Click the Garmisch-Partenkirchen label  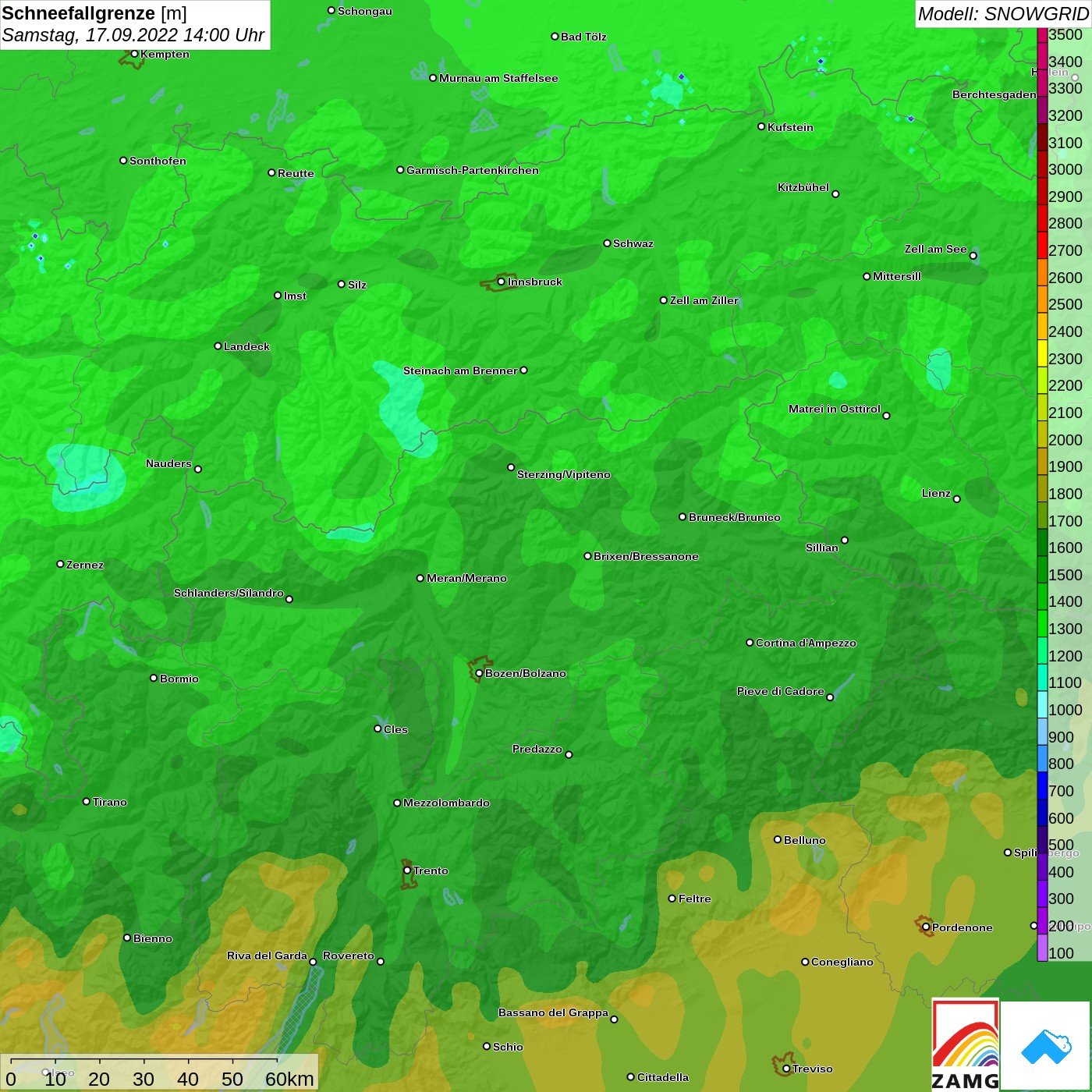pyautogui.click(x=473, y=170)
